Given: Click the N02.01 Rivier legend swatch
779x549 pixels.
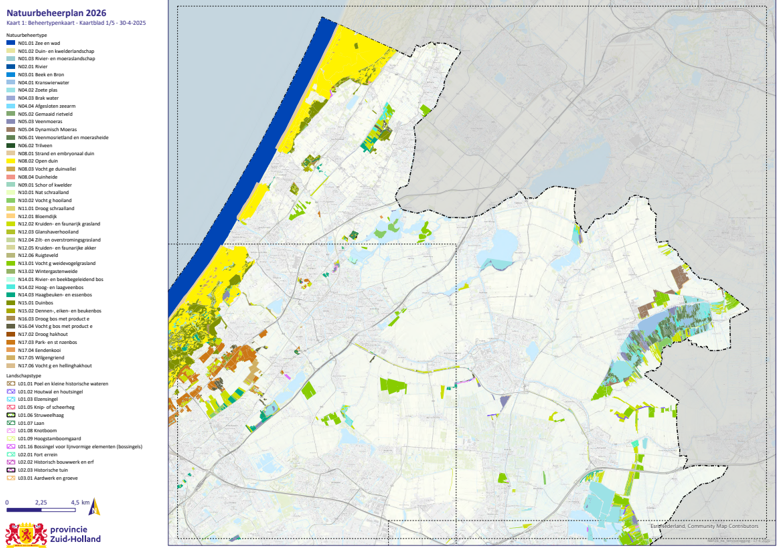Looking at the screenshot, I should pyautogui.click(x=11, y=66).
